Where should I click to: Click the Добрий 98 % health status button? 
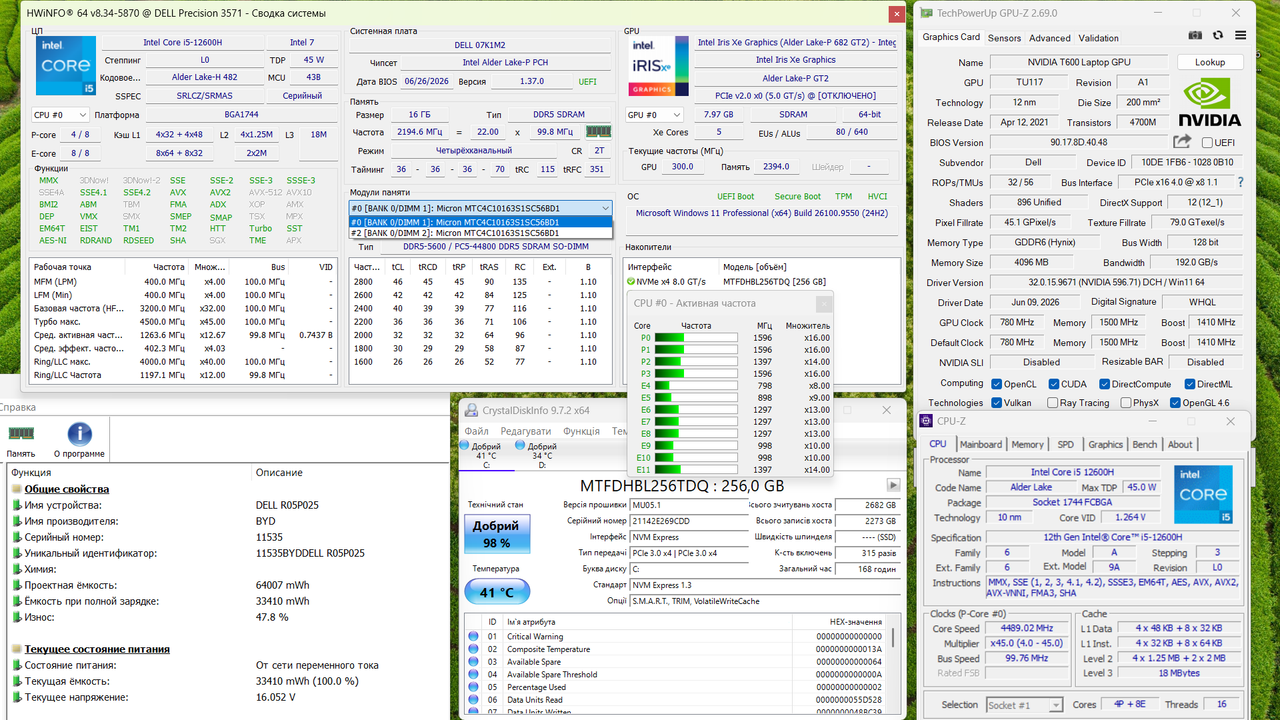pos(496,534)
